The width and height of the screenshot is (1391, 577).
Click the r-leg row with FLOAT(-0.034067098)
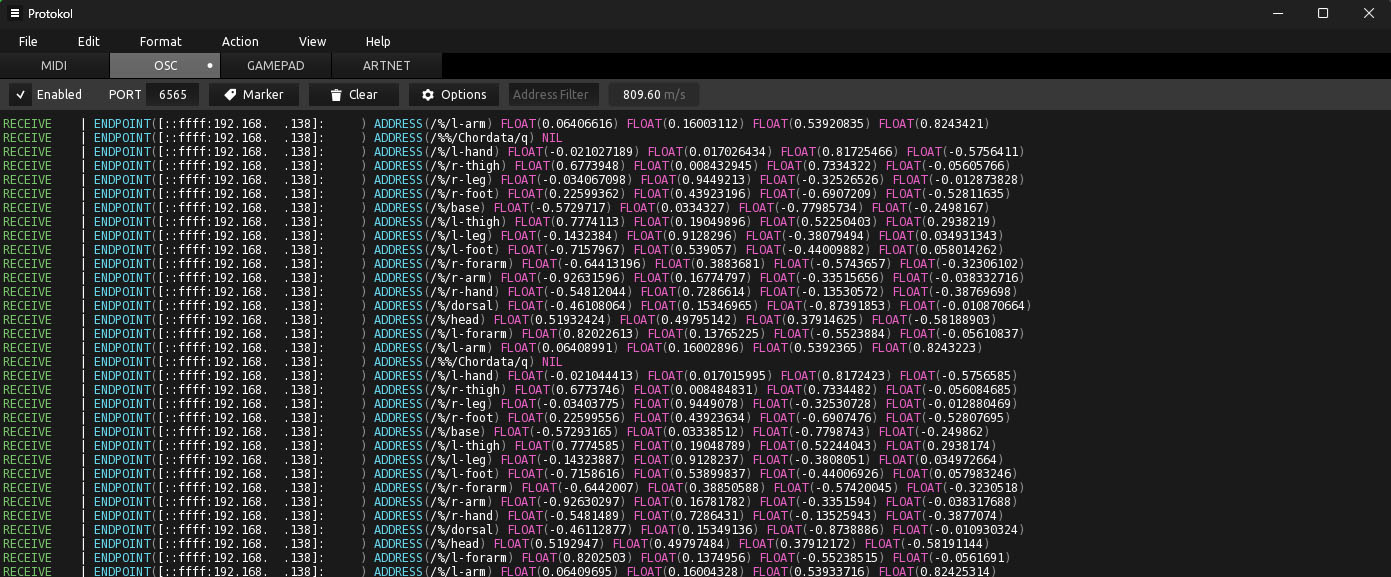pos(512,180)
